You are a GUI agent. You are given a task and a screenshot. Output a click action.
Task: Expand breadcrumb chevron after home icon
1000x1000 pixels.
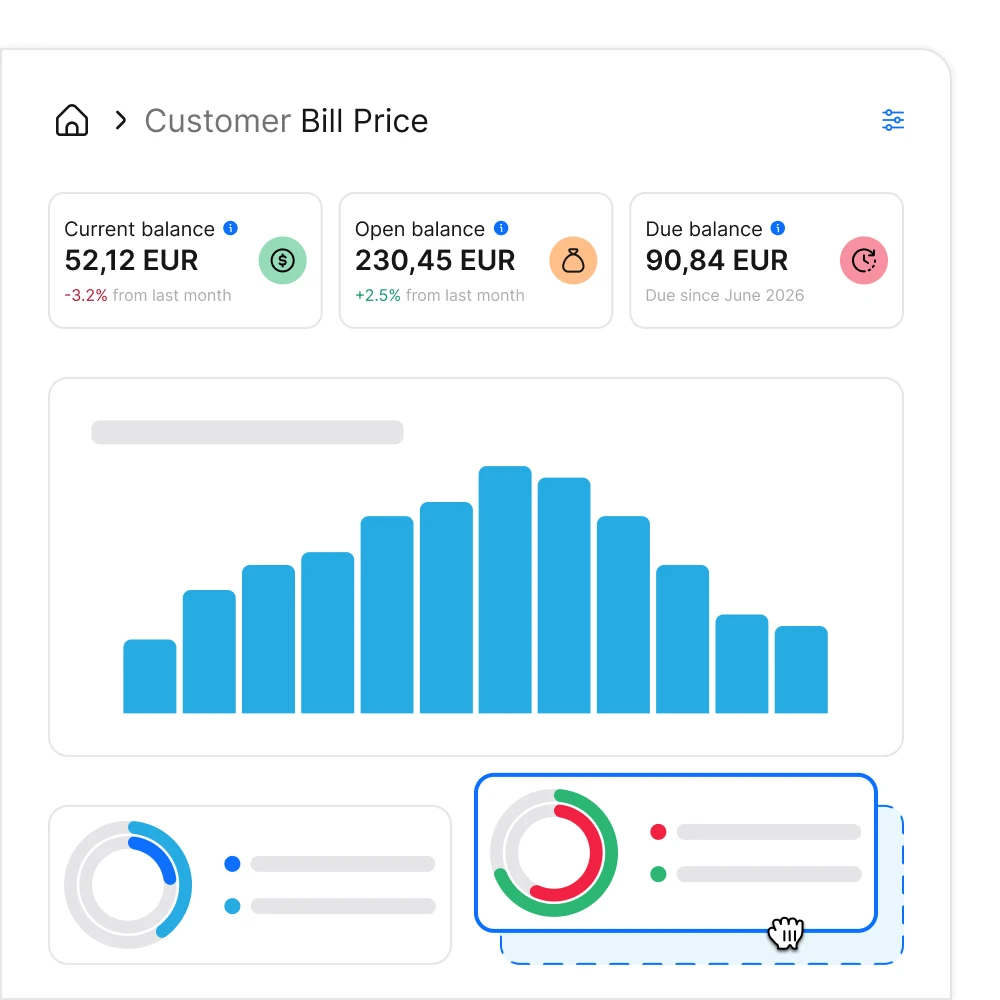point(121,120)
